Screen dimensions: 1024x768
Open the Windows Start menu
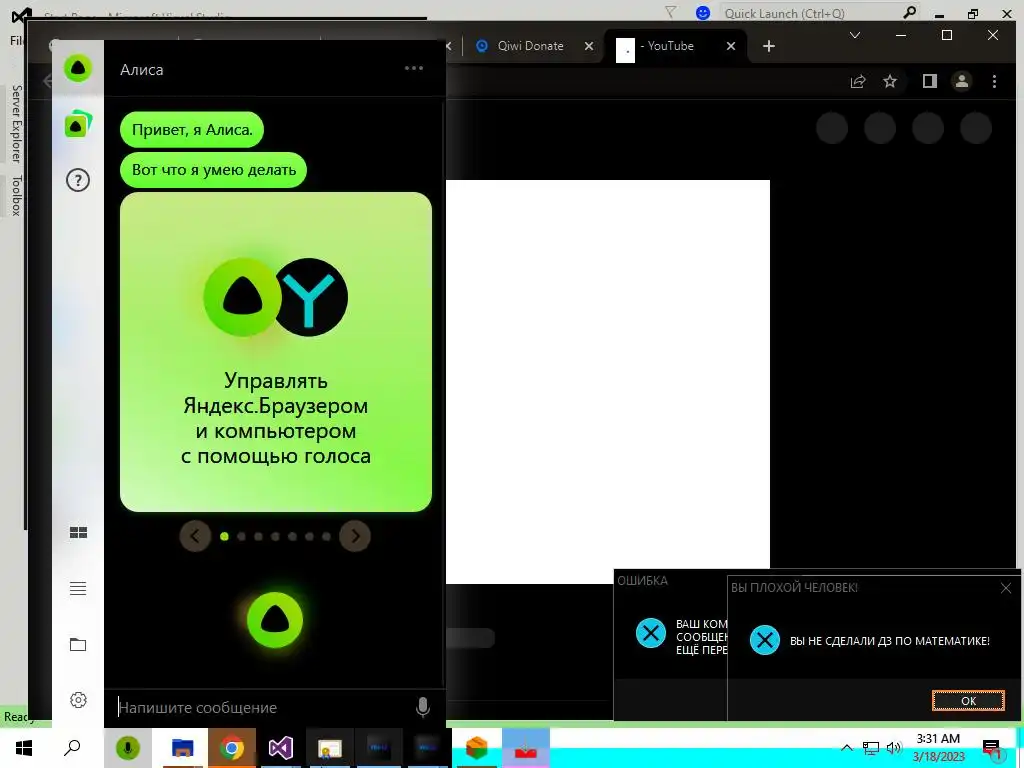[x=24, y=748]
